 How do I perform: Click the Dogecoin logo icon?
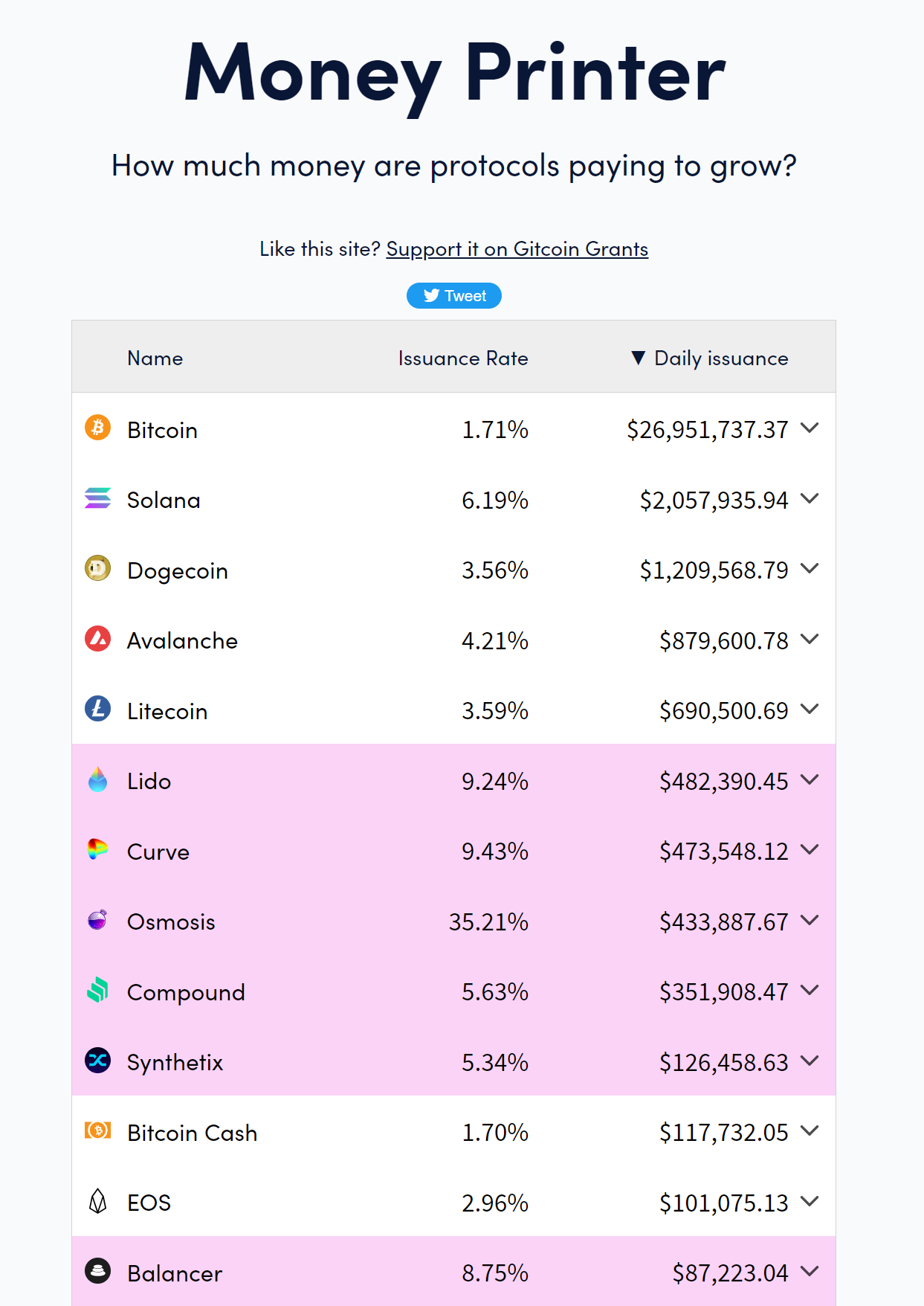point(97,568)
